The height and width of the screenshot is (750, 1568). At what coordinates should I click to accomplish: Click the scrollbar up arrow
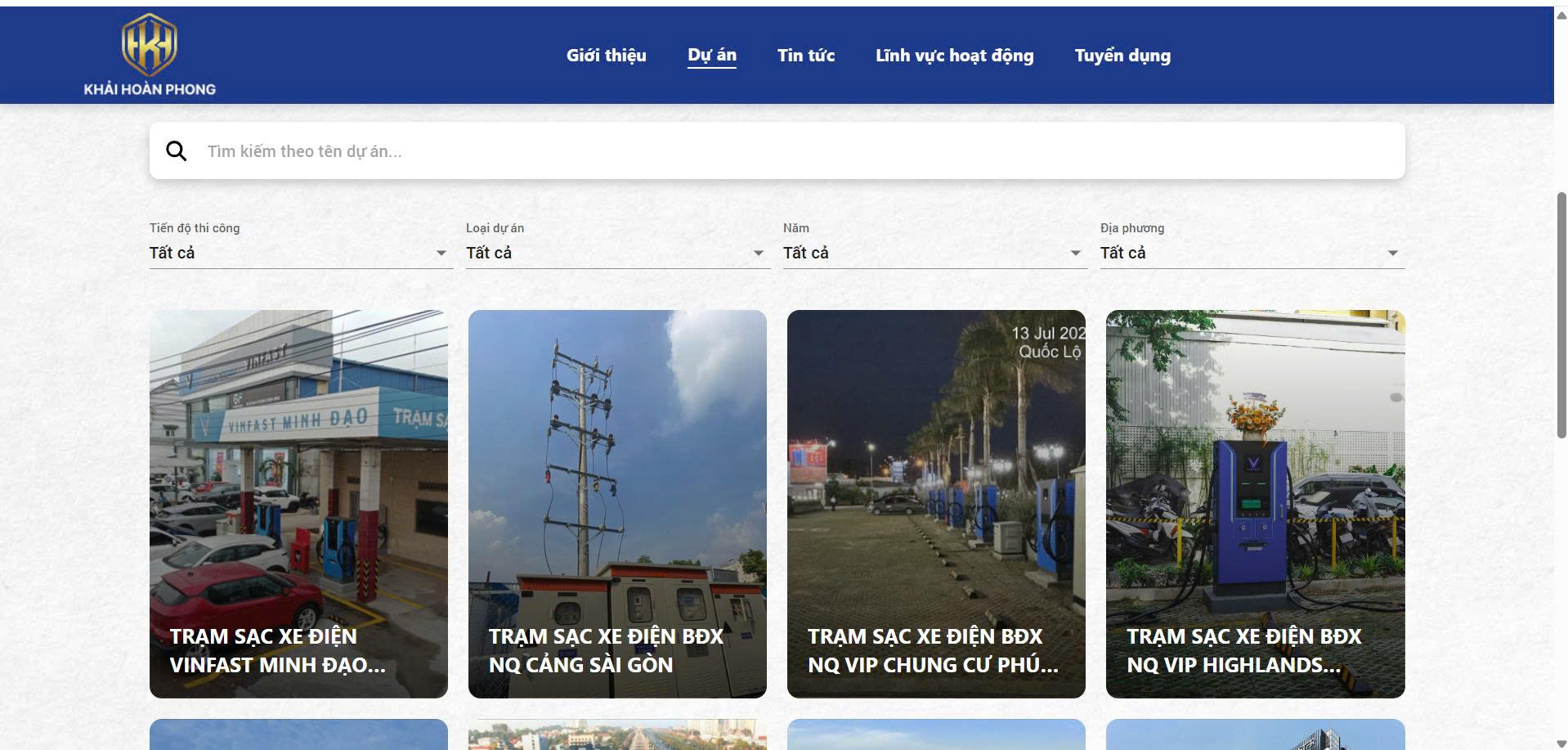click(x=1561, y=15)
